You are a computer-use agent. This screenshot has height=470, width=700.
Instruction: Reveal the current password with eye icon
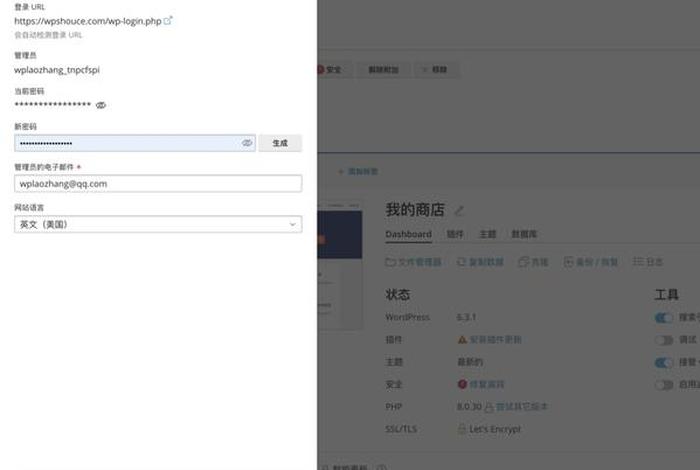click(x=101, y=105)
